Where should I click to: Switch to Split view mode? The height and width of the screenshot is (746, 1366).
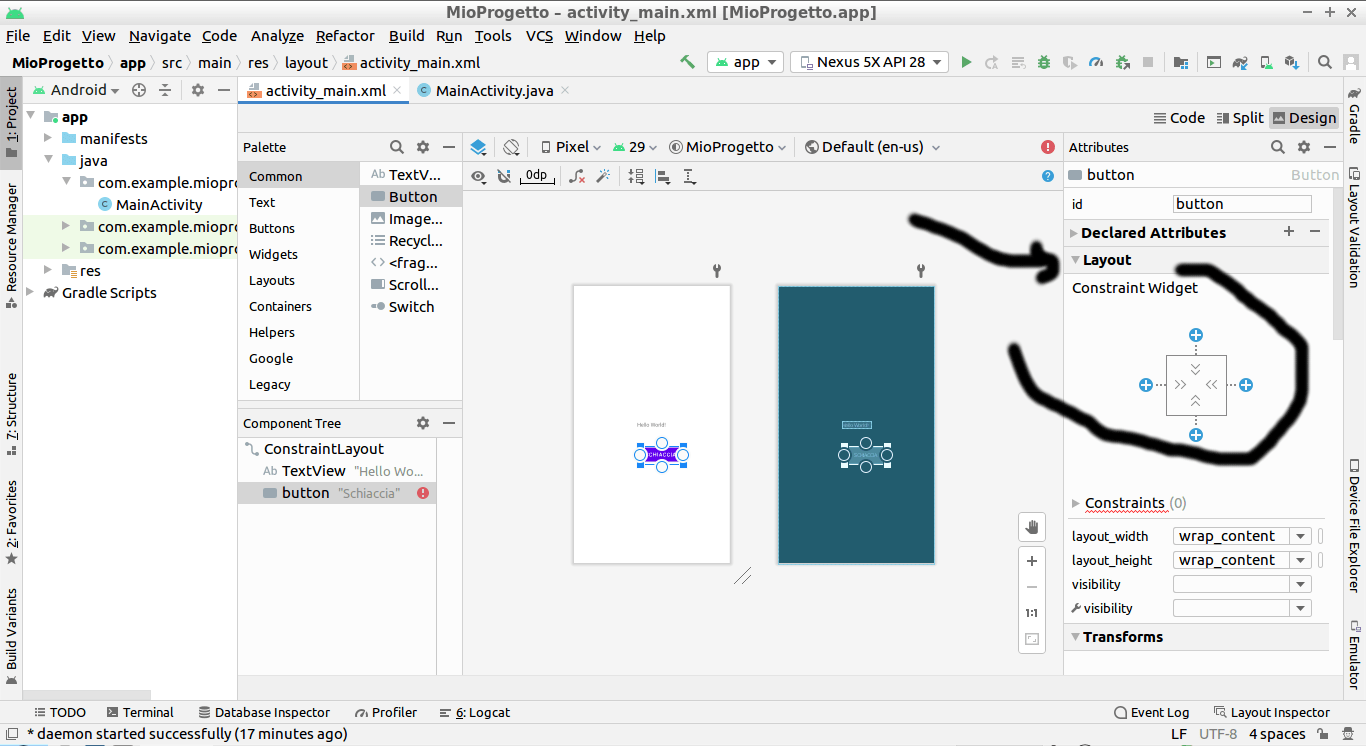(x=1241, y=118)
